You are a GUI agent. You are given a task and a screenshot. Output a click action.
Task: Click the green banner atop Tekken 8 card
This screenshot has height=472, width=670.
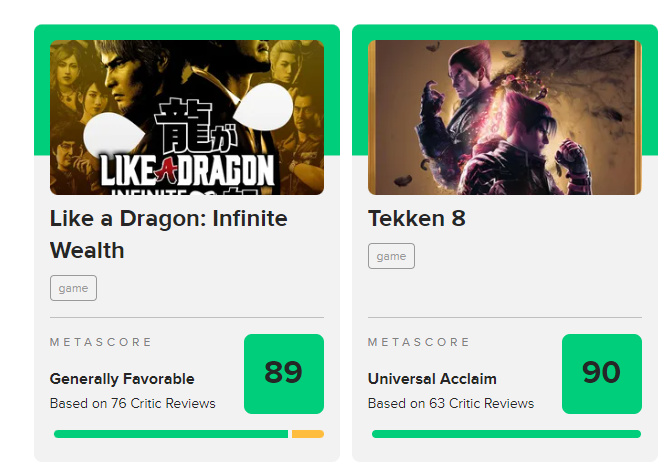(x=505, y=32)
